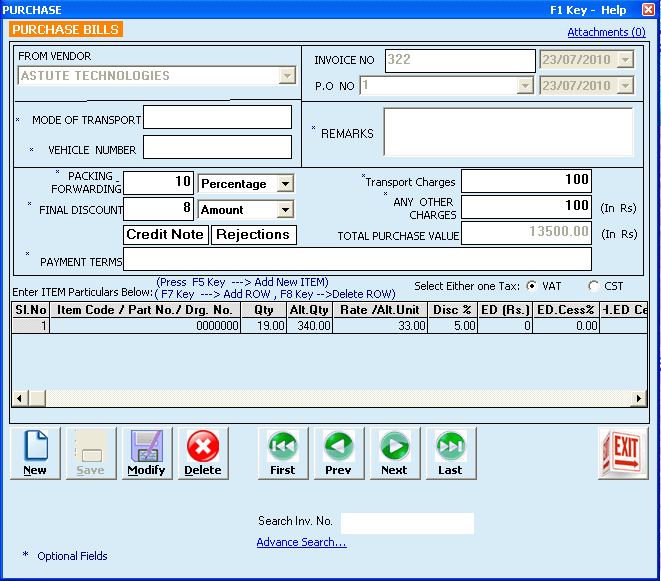Viewport: 661px width, 581px height.
Task: Click into the Search Inv. No. field
Action: pyautogui.click(x=407, y=523)
